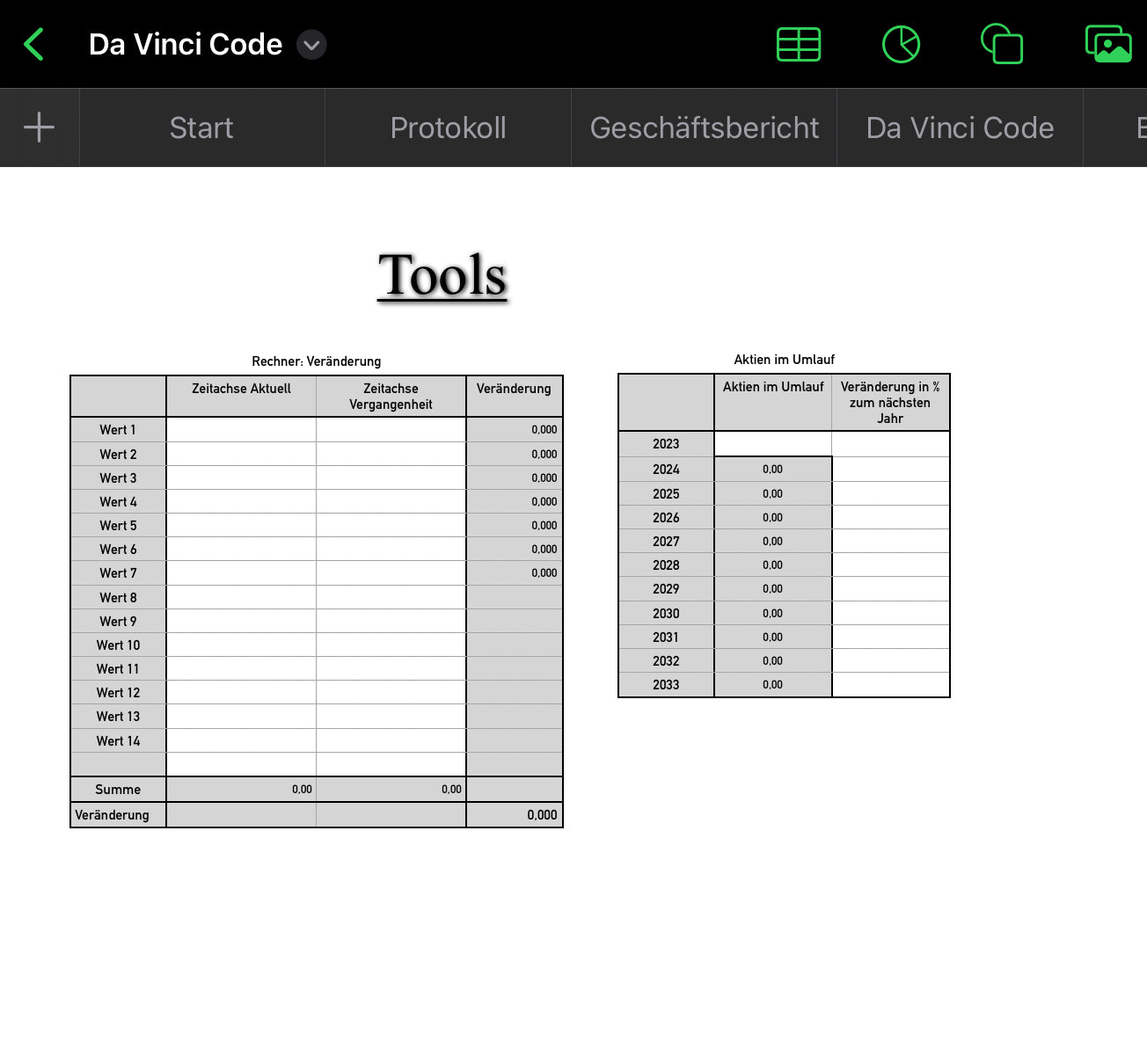Select the 'Wert 10' row label
Image resolution: width=1147 pixels, height=1064 pixels.
[118, 645]
